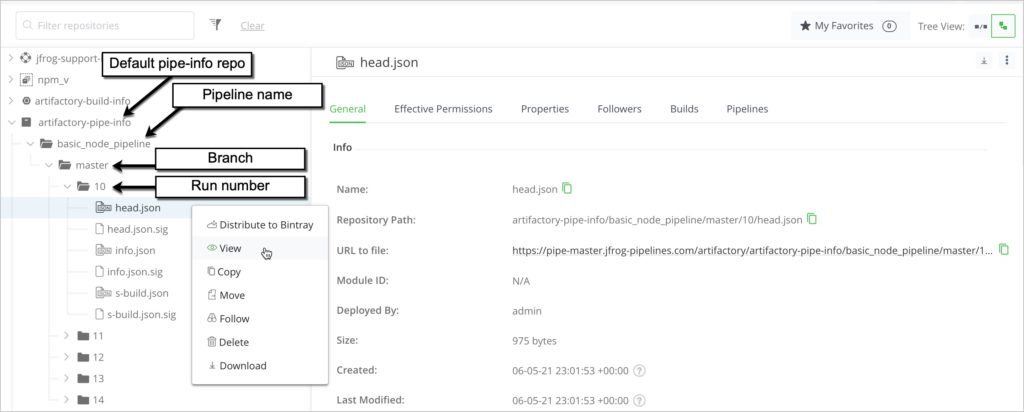
Task: Click help icon next to Created date
Action: [640, 371]
